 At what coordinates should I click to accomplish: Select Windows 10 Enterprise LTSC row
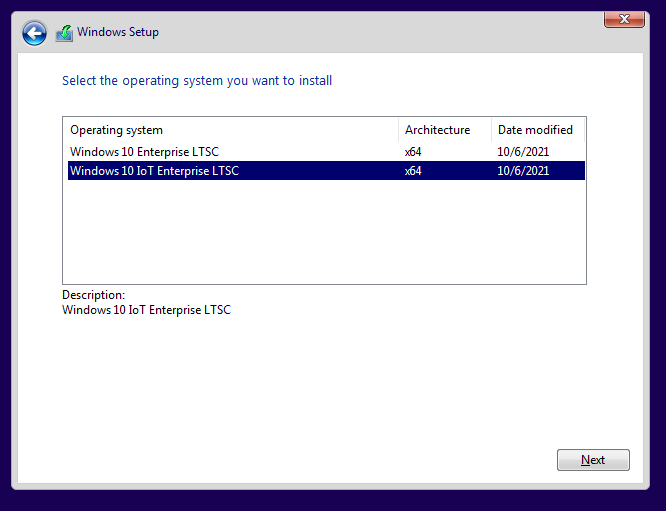click(326, 152)
